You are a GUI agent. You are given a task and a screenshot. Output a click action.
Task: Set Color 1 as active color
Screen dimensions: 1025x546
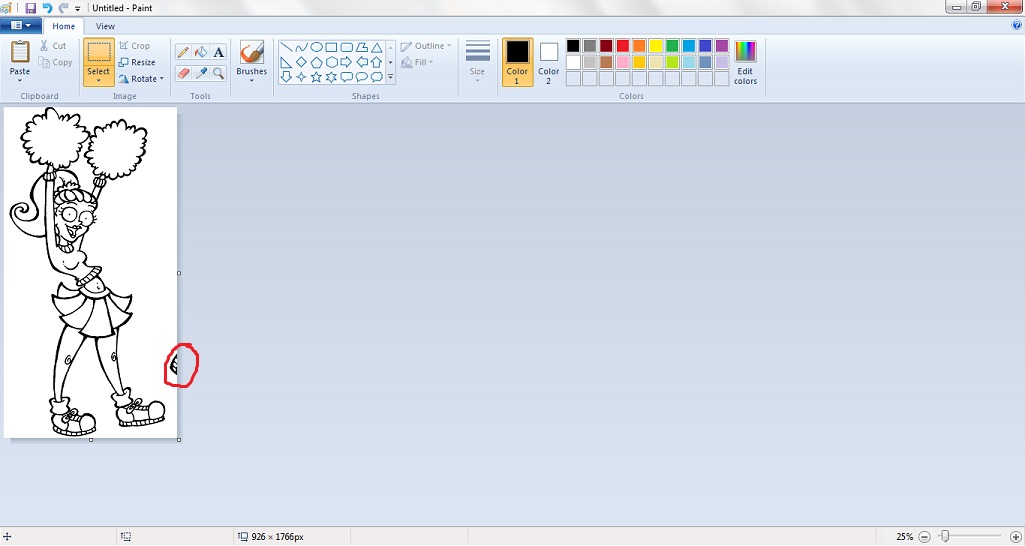point(517,62)
